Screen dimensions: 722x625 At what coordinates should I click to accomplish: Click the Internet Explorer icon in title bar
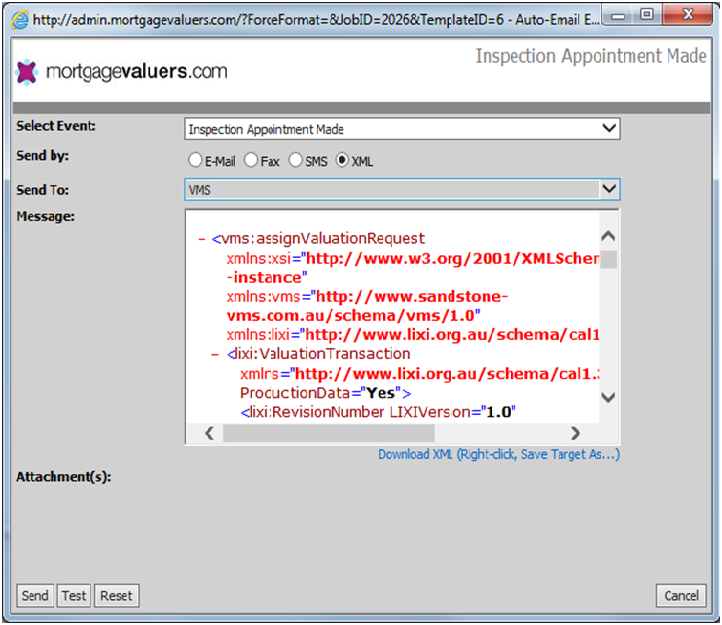click(x=20, y=20)
